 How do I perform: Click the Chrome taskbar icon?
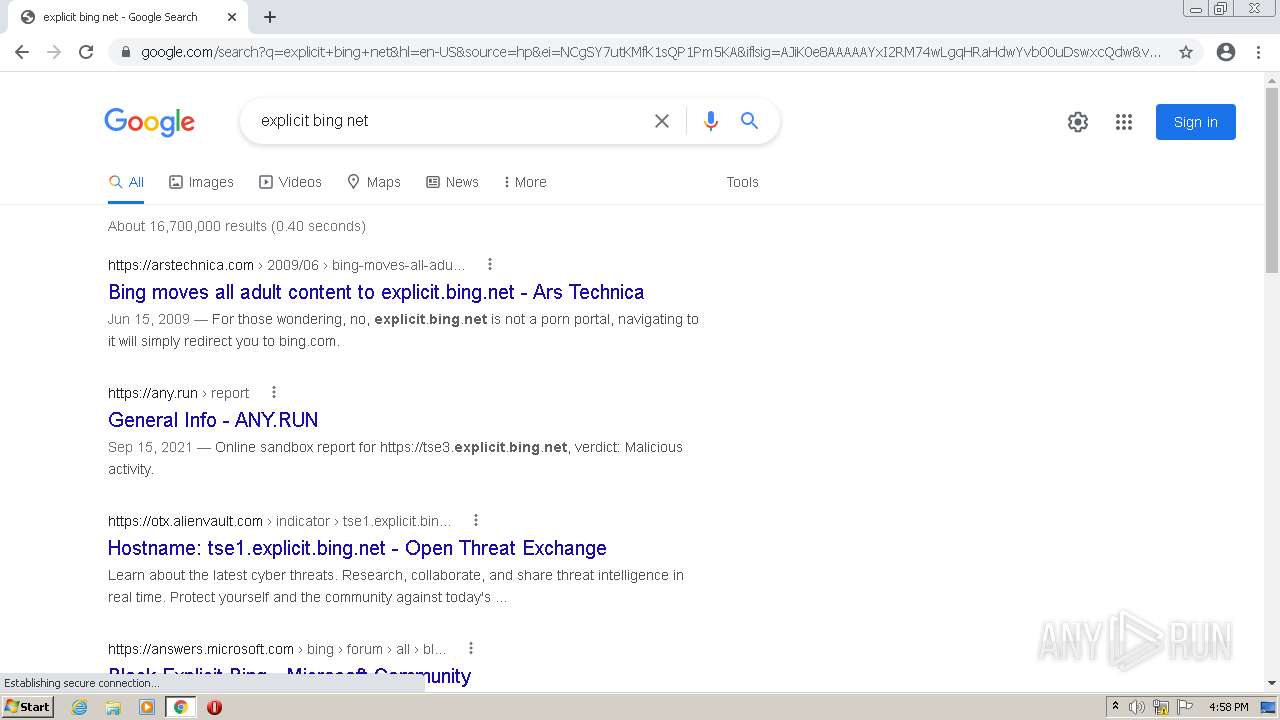pos(180,707)
